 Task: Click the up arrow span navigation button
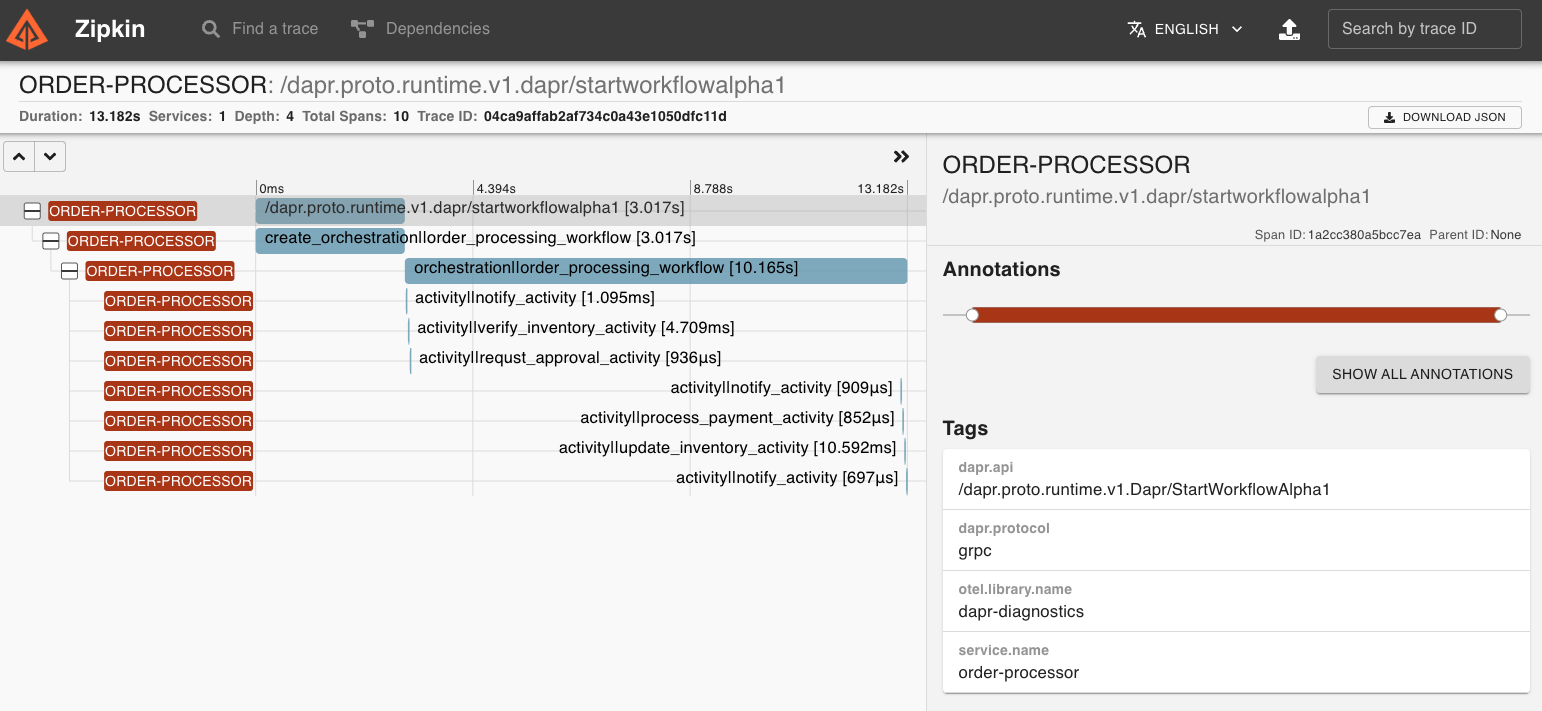(x=20, y=156)
